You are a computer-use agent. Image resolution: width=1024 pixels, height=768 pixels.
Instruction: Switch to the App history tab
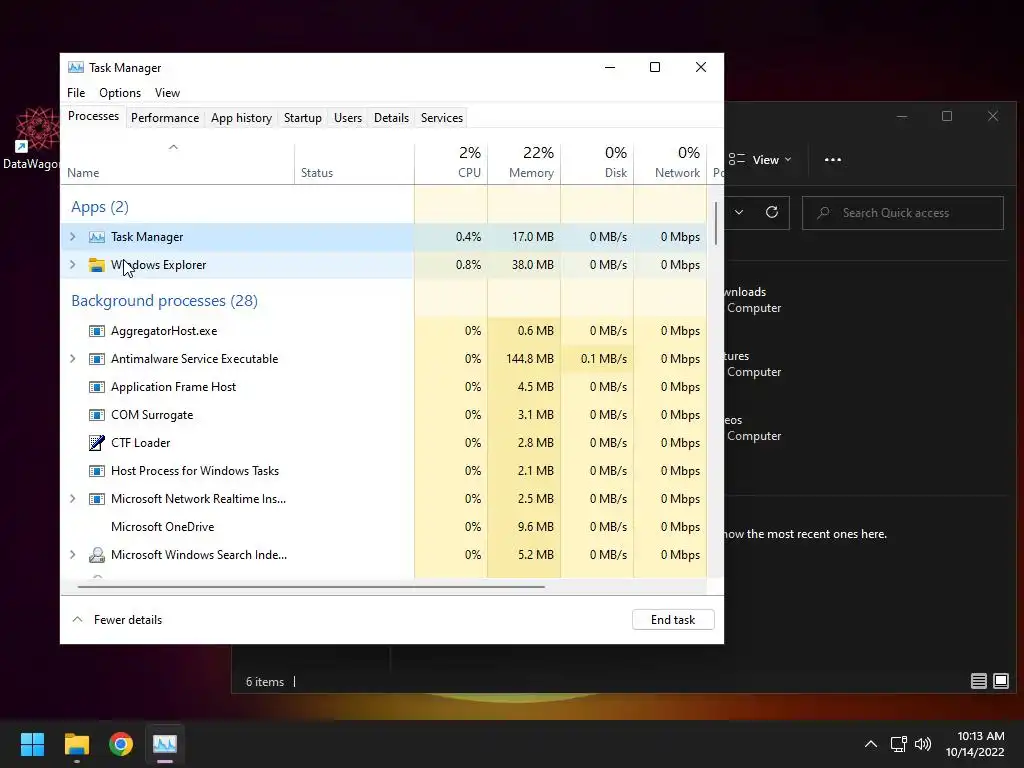coord(241,118)
